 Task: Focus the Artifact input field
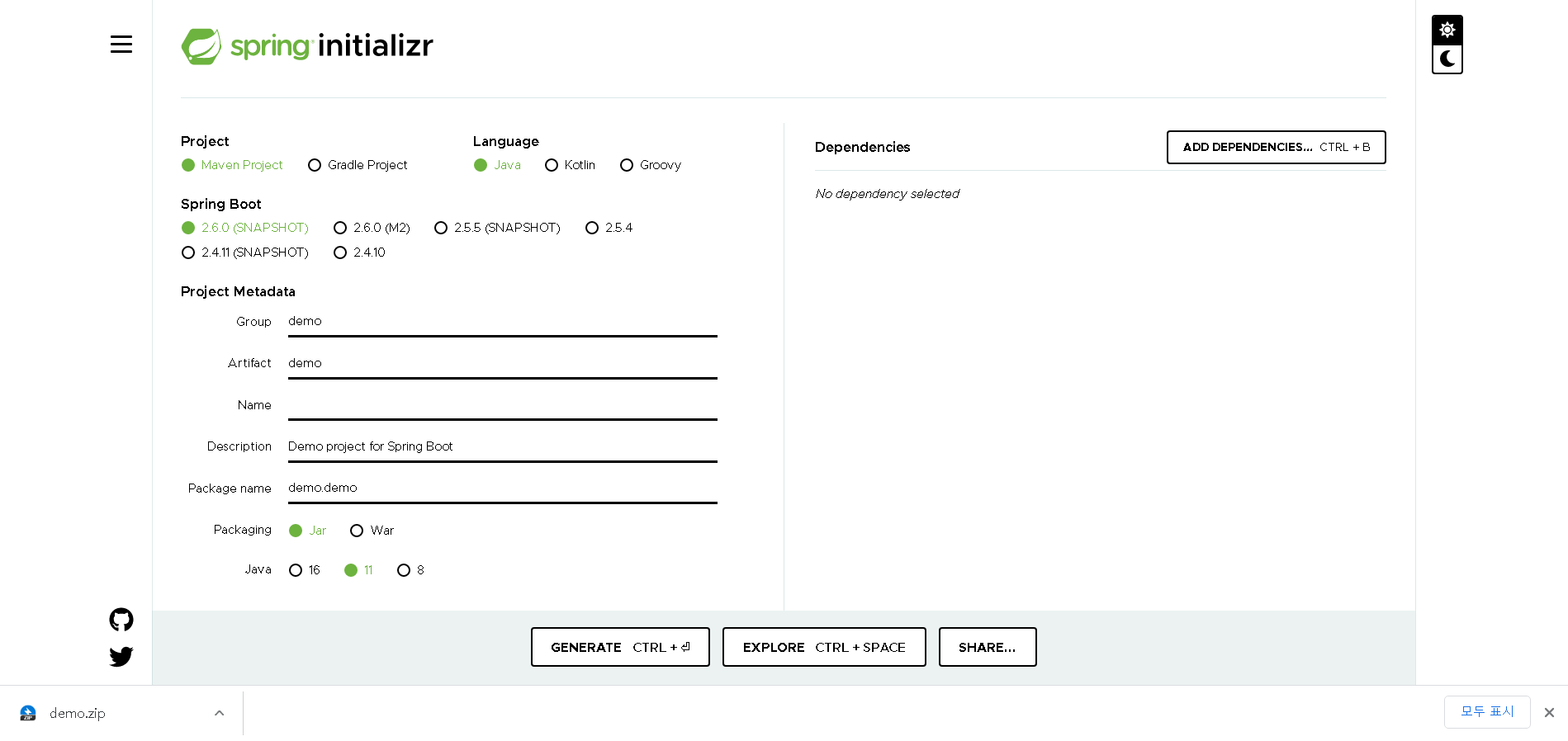pos(503,364)
